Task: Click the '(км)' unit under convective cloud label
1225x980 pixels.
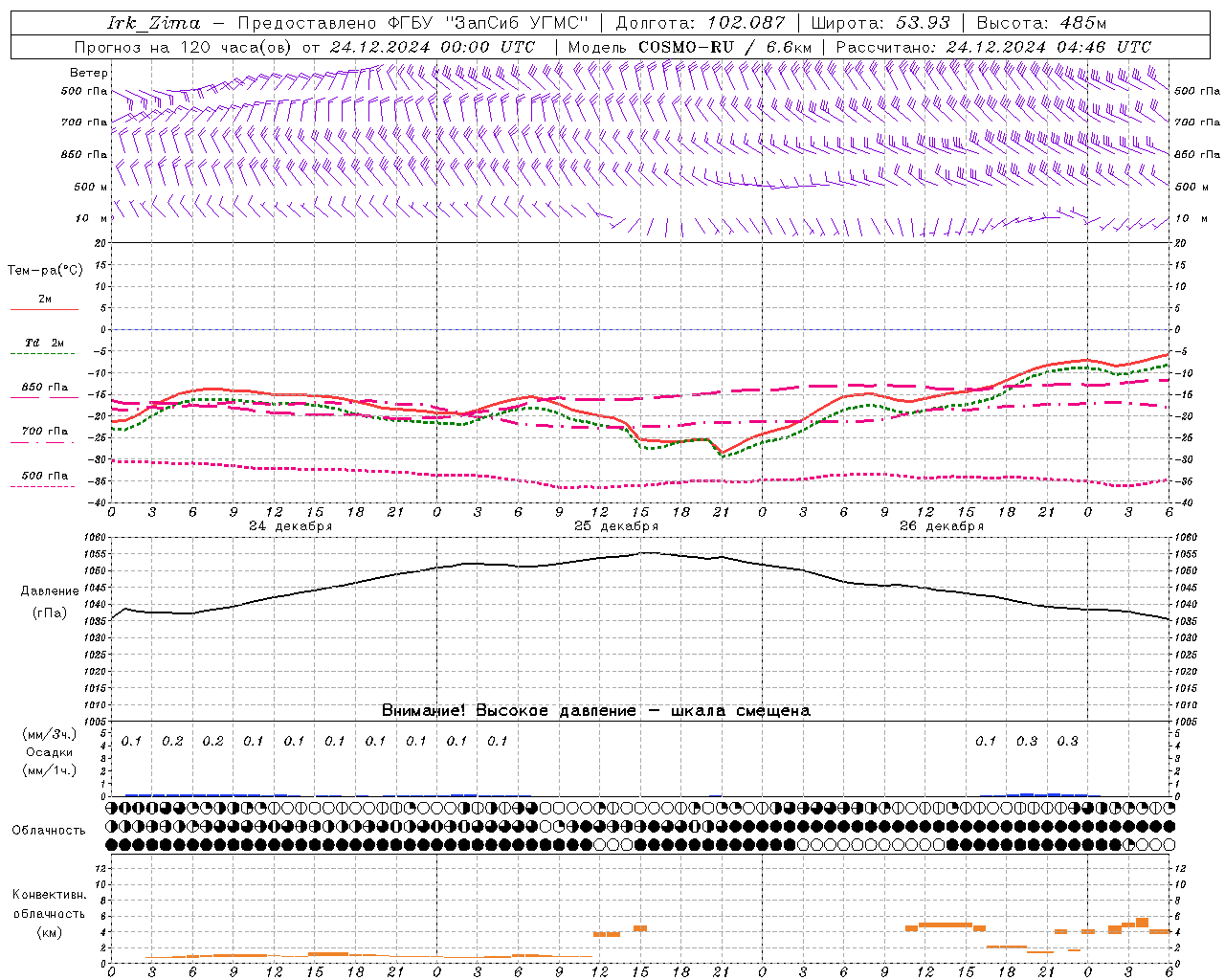Action: [50, 932]
